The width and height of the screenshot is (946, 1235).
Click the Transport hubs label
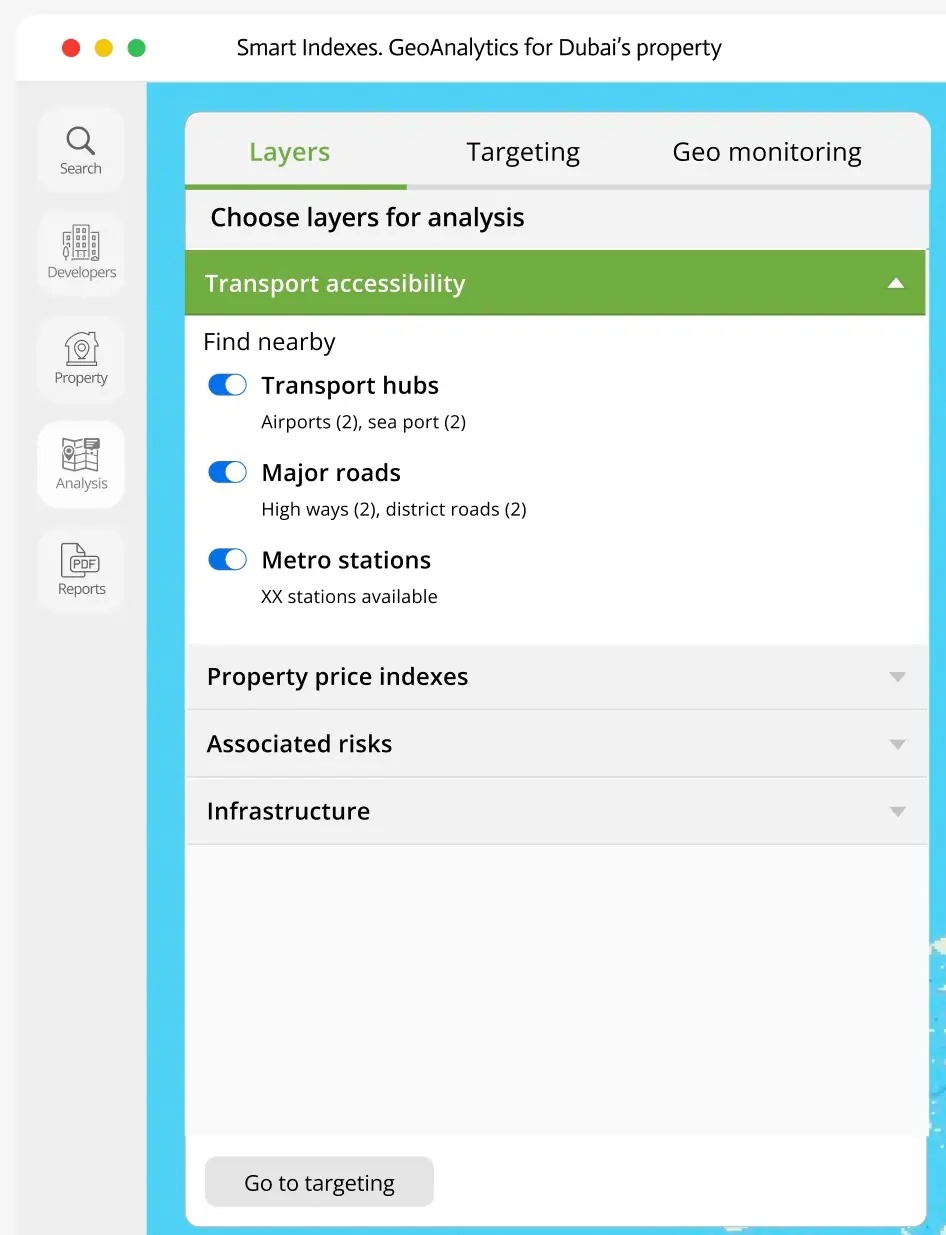coord(350,386)
